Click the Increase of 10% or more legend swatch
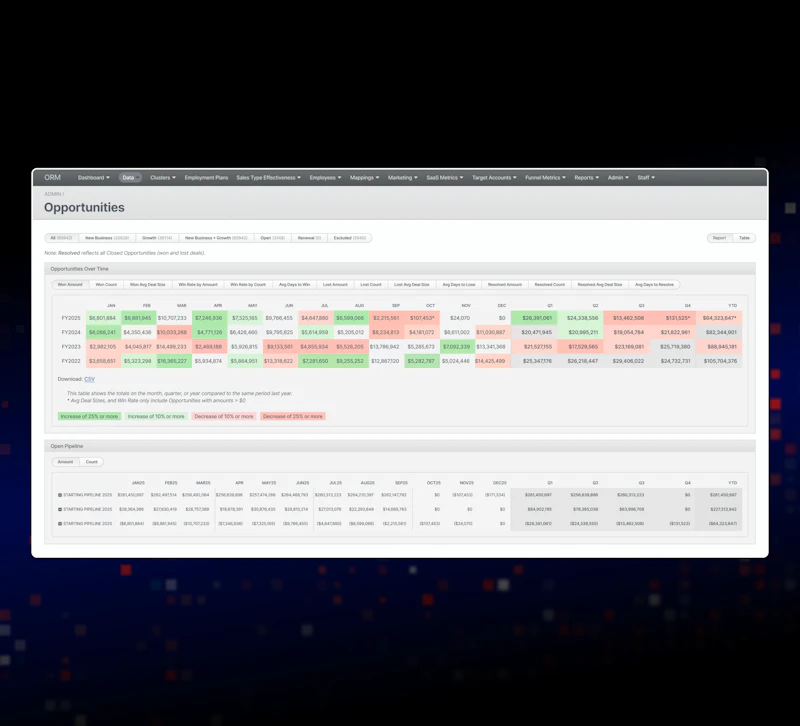Screen dimensions: 800x726 pyautogui.click(x=156, y=416)
